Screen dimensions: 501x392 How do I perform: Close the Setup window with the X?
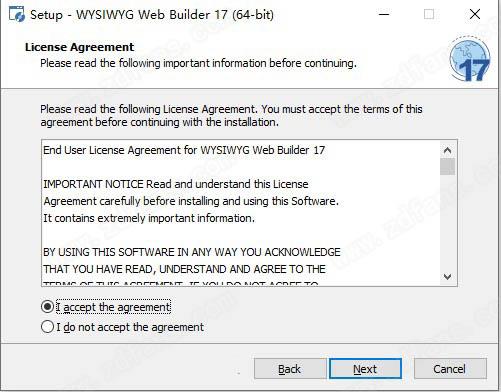pyautogui.click(x=475, y=14)
